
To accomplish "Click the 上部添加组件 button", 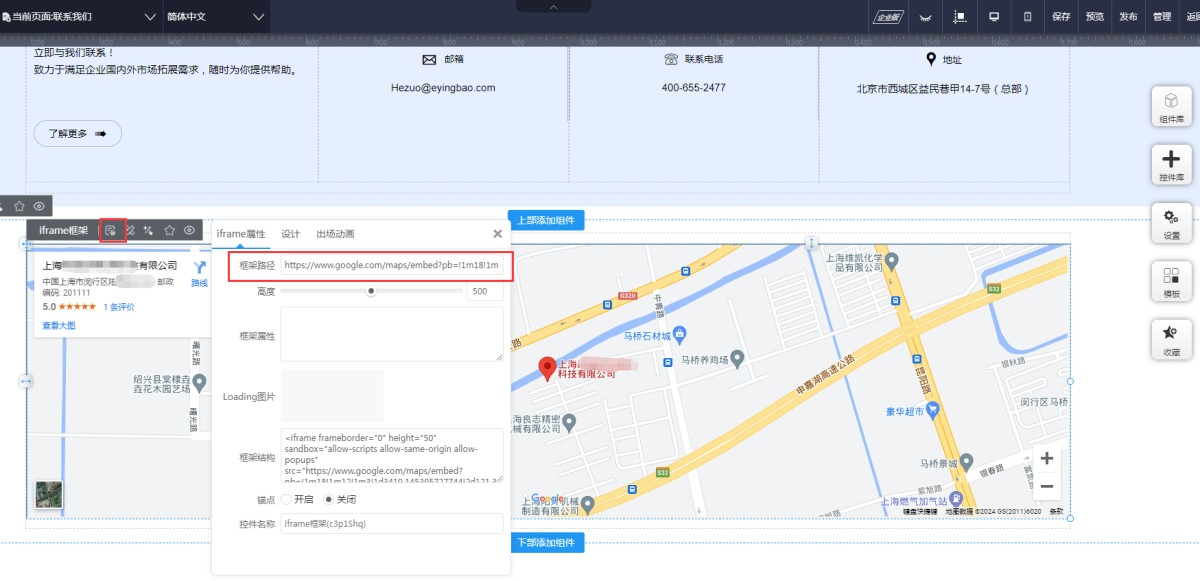I will click(x=546, y=220).
